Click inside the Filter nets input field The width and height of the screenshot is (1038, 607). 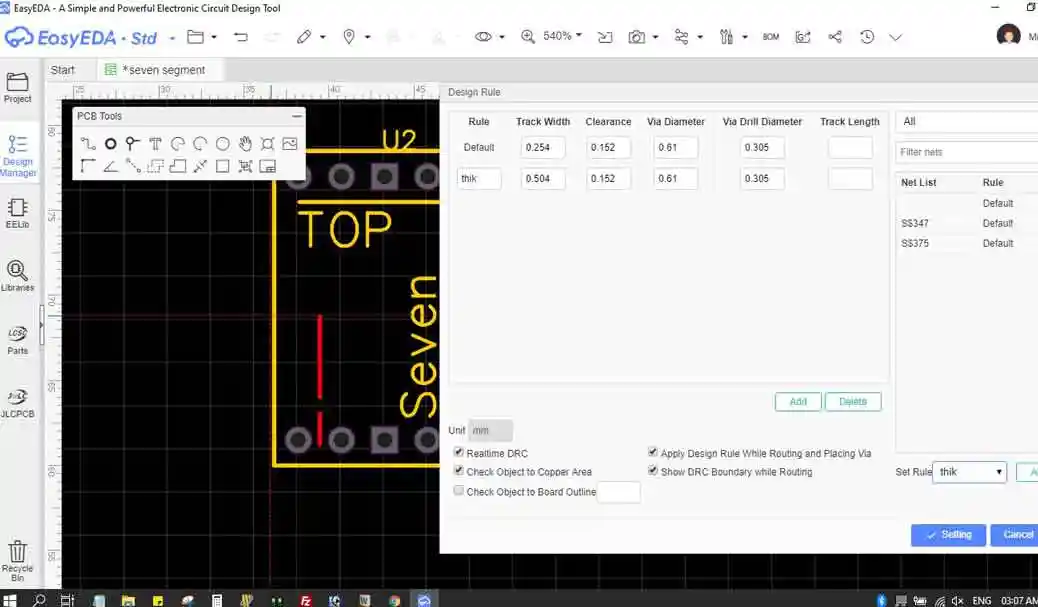click(x=965, y=150)
